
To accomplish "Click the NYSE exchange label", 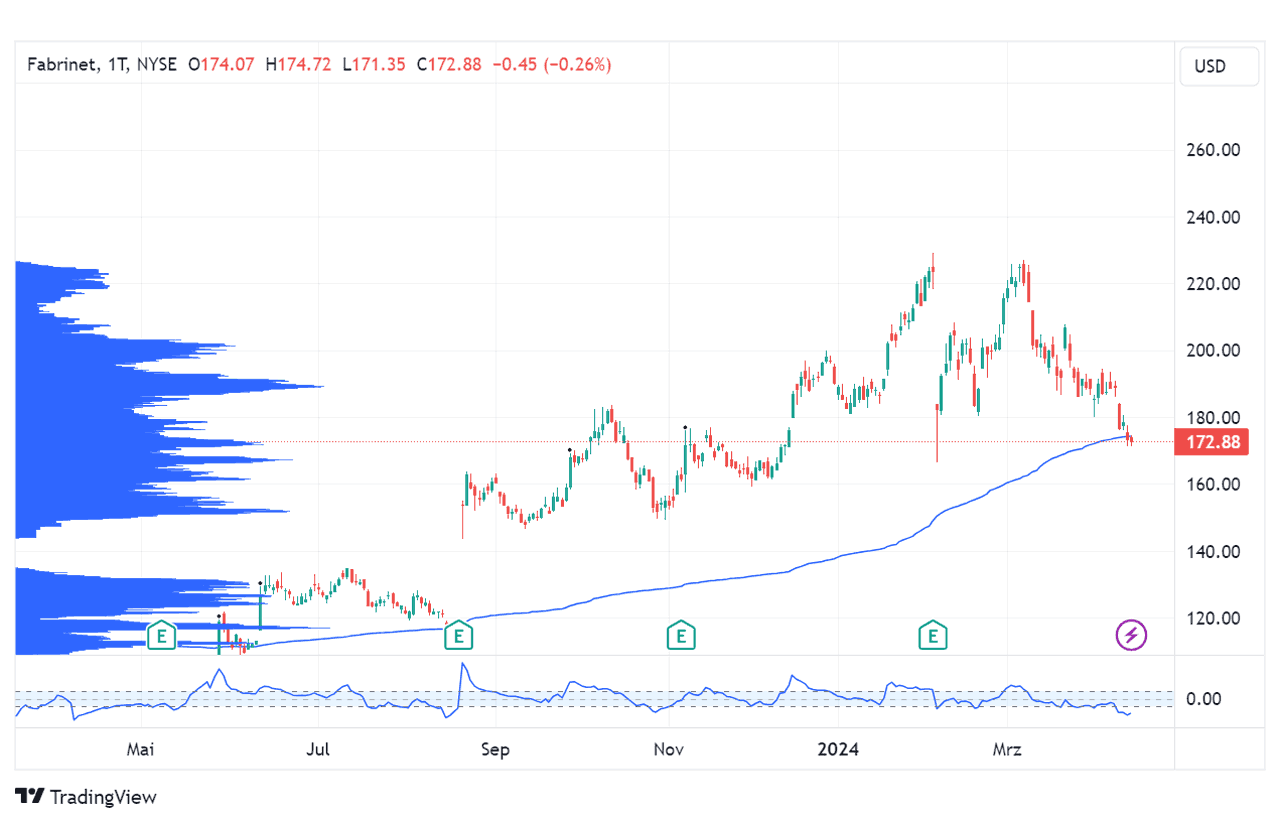I will point(157,64).
